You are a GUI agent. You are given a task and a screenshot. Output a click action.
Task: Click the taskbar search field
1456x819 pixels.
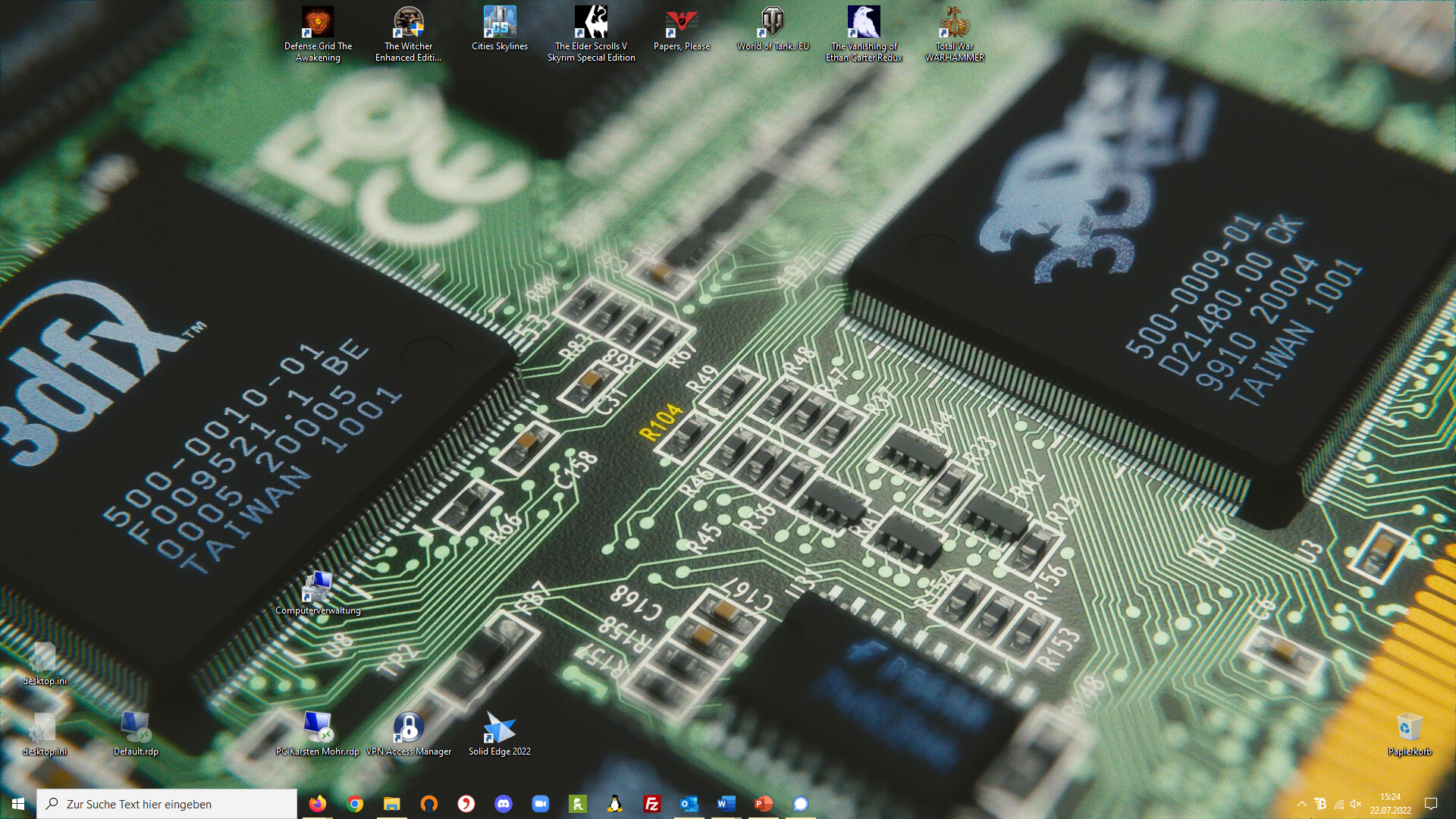[167, 804]
